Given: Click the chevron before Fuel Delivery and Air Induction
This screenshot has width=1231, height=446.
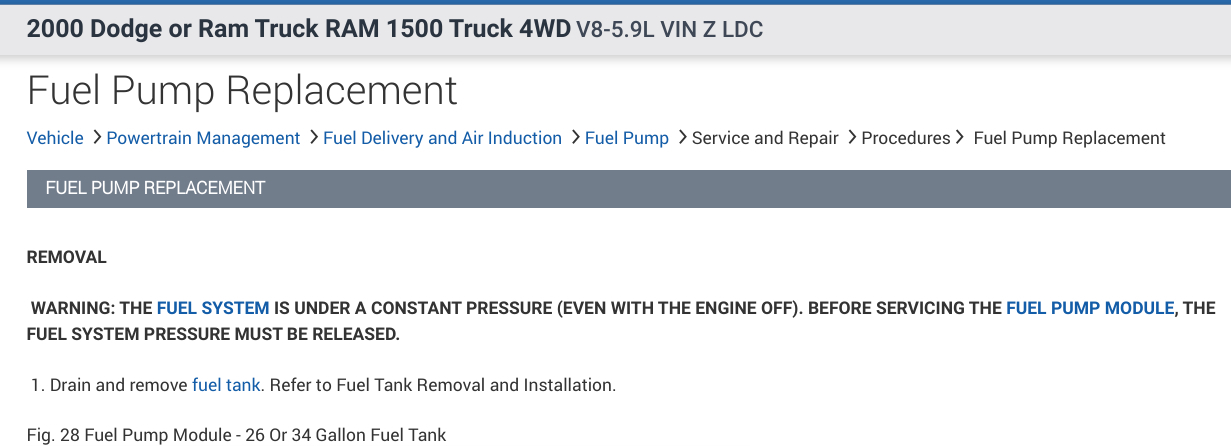Looking at the screenshot, I should point(314,137).
